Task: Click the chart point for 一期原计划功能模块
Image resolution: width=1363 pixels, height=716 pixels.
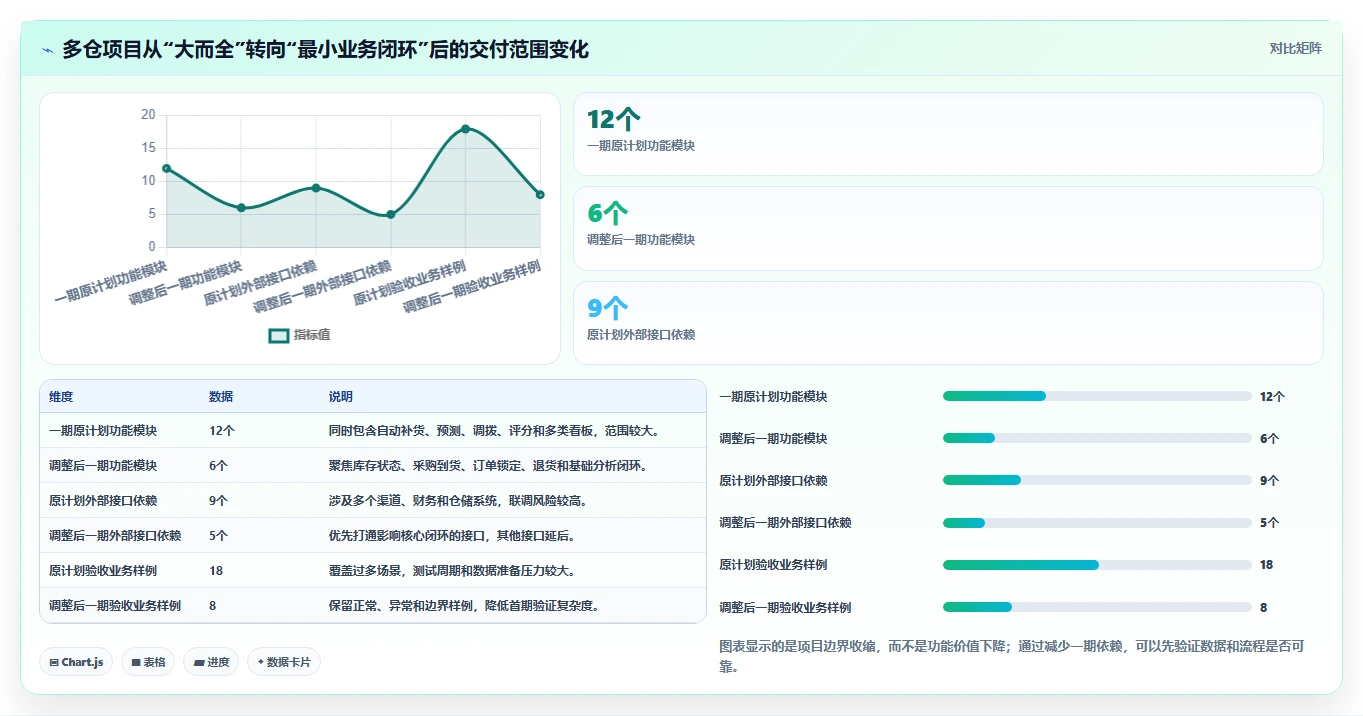Action: [x=166, y=168]
